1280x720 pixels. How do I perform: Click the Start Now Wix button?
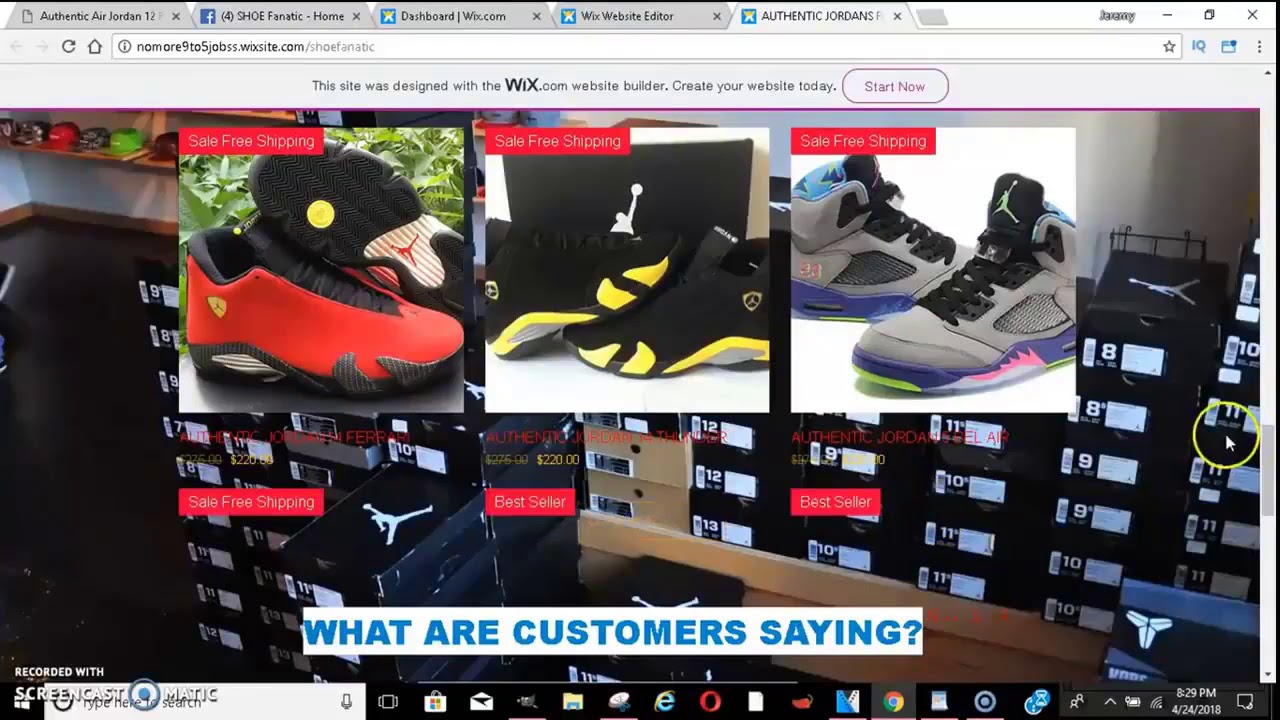pyautogui.click(x=894, y=86)
